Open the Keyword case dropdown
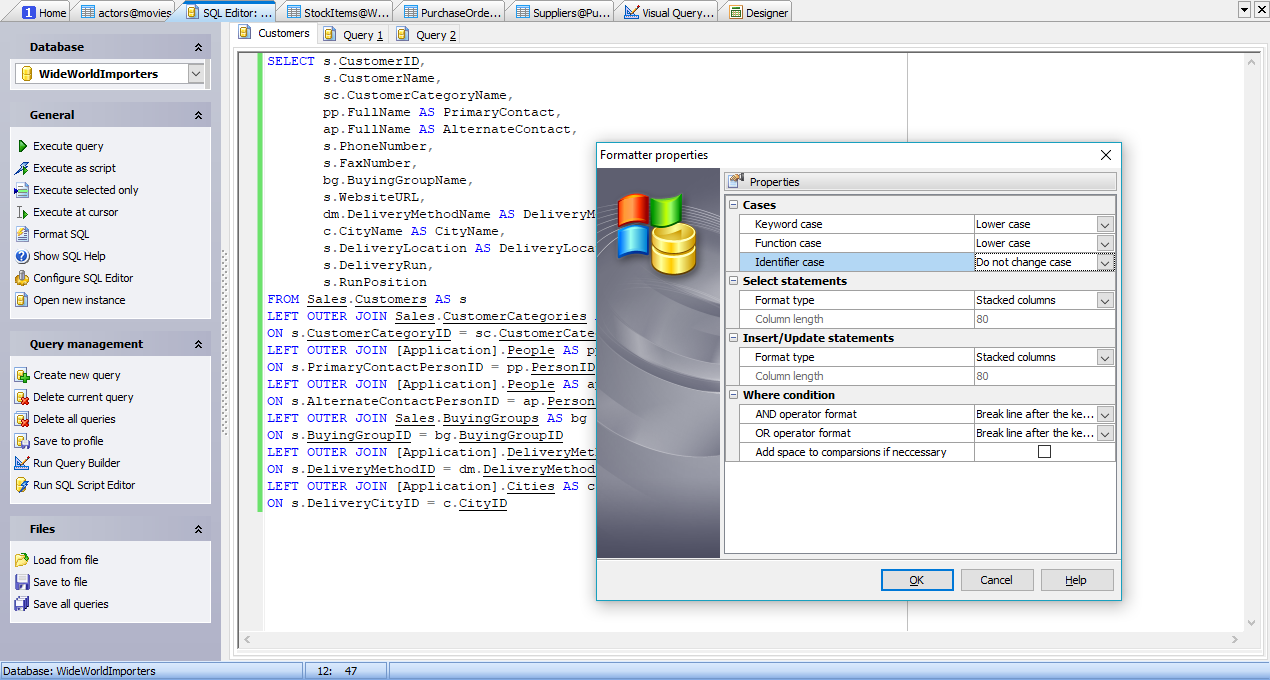Screen dimensions: 1270x680 [1104, 225]
